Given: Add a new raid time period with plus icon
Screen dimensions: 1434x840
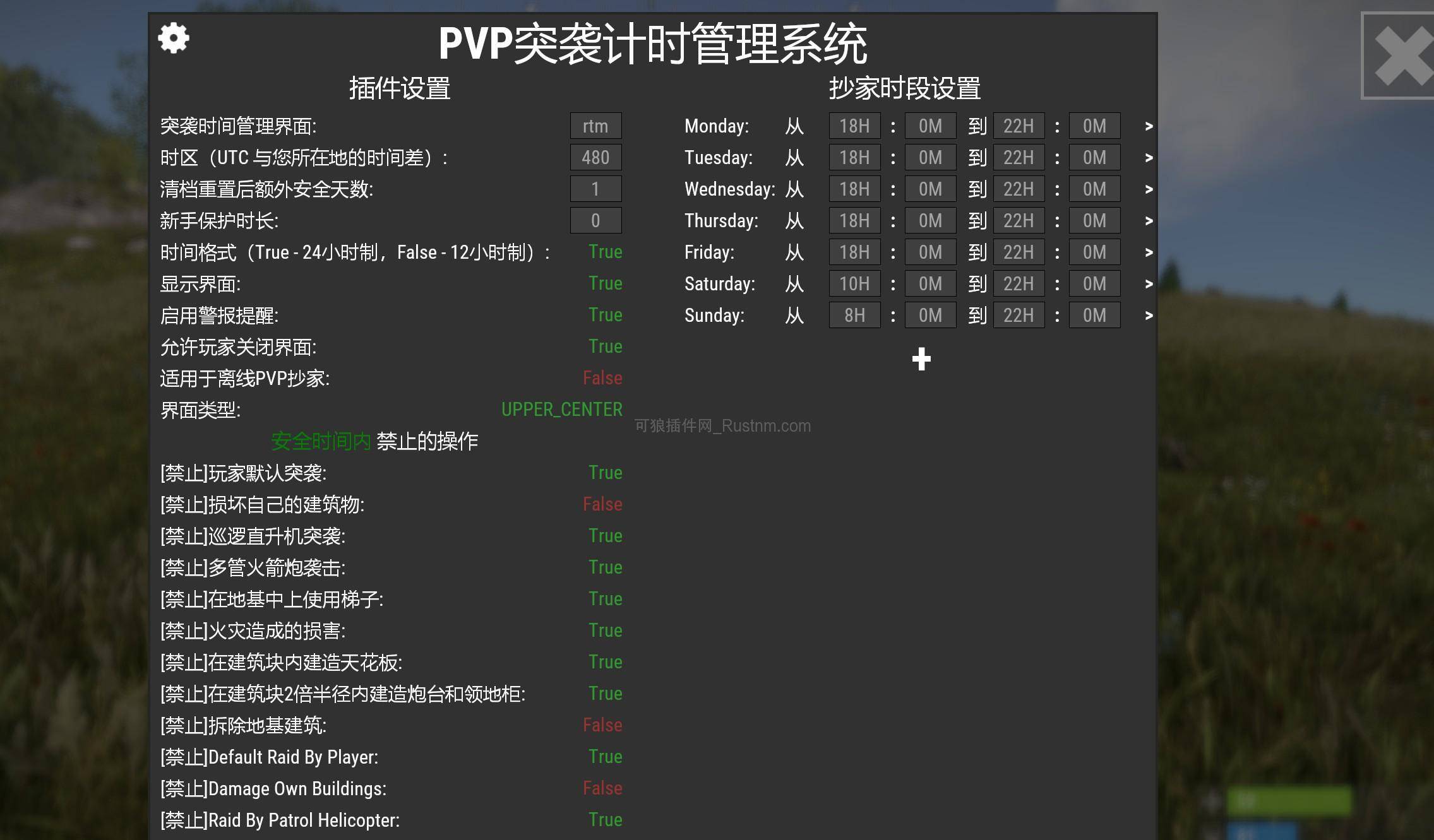Looking at the screenshot, I should (921, 358).
